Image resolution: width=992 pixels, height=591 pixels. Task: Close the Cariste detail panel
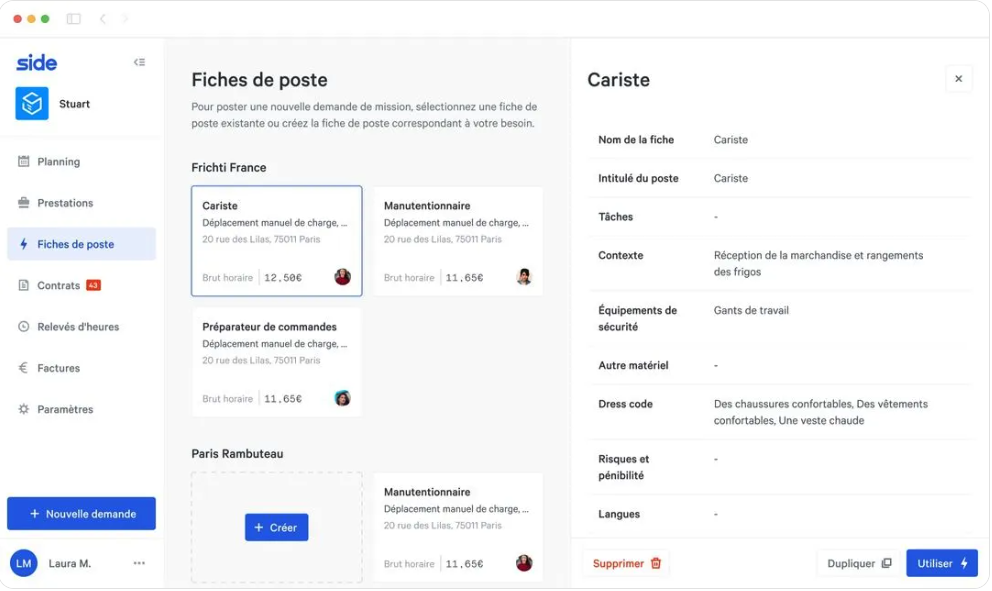(958, 79)
